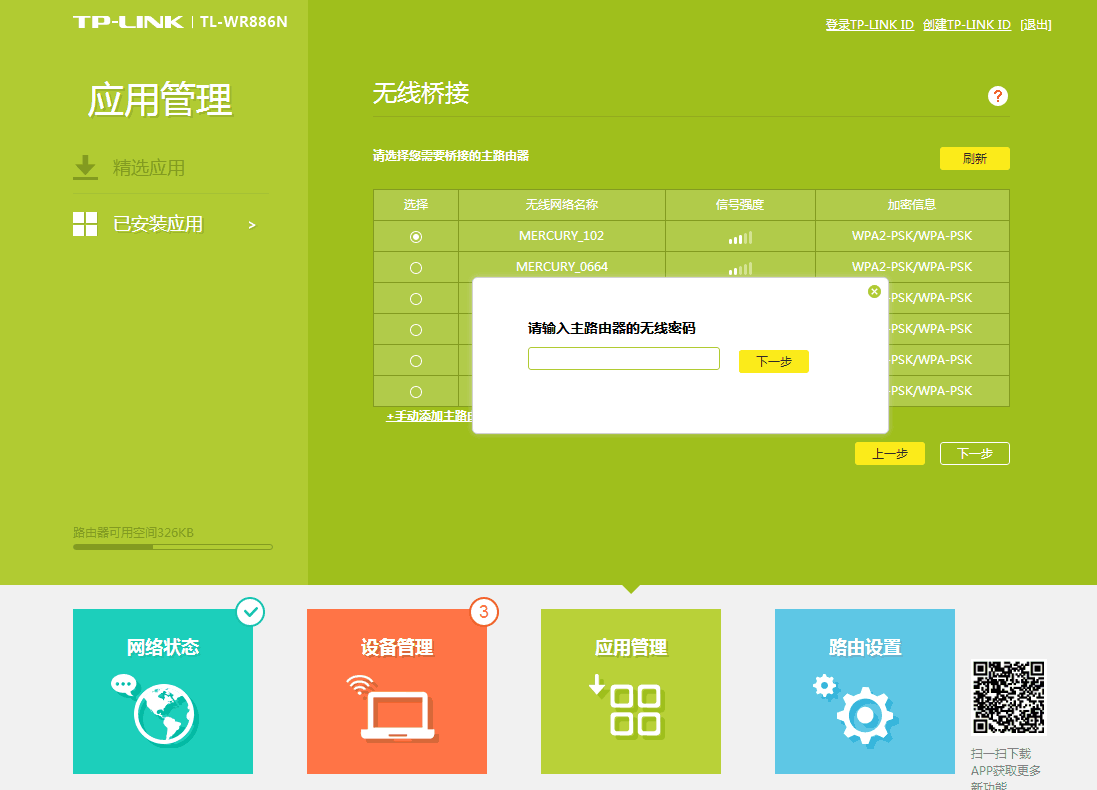Click the checkmark badge on 网络状态

point(250,612)
